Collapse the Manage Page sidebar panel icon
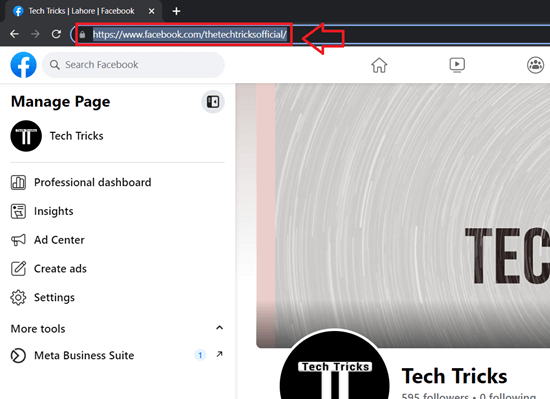This screenshot has width=550, height=399. tap(213, 102)
